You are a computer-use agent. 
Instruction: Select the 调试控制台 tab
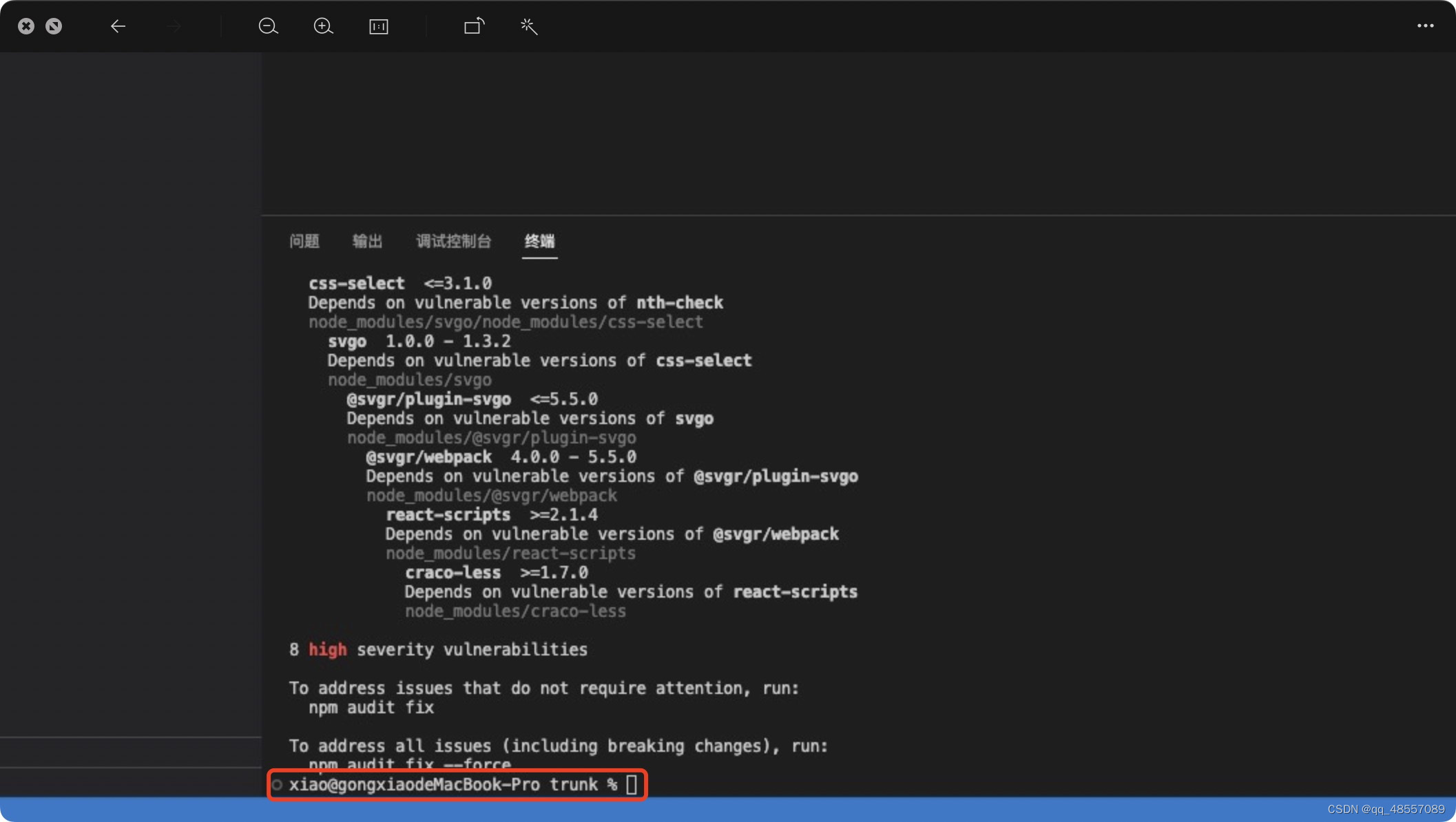click(x=453, y=241)
